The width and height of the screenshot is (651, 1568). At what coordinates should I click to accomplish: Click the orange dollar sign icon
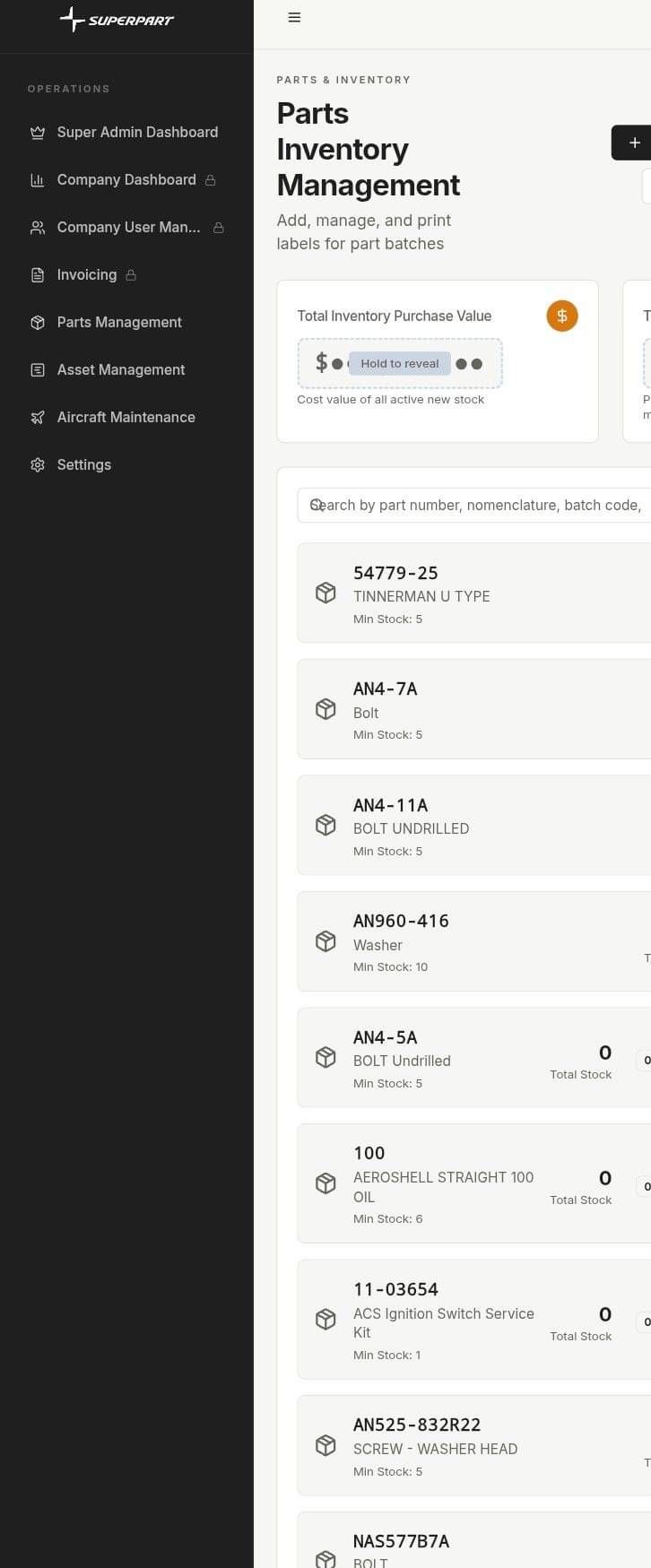562,316
